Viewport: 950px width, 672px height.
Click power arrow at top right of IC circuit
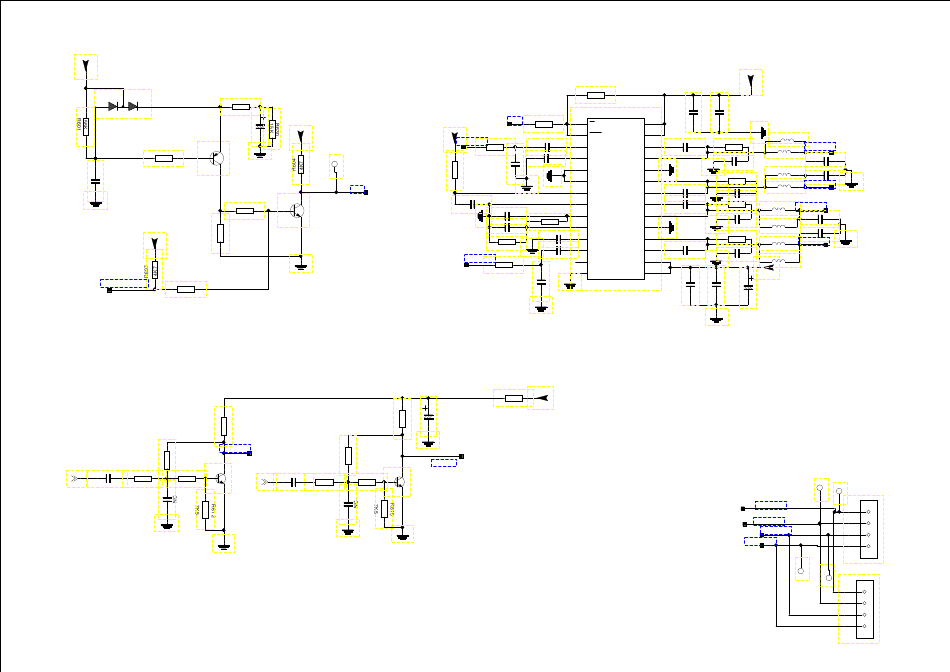tap(751, 82)
